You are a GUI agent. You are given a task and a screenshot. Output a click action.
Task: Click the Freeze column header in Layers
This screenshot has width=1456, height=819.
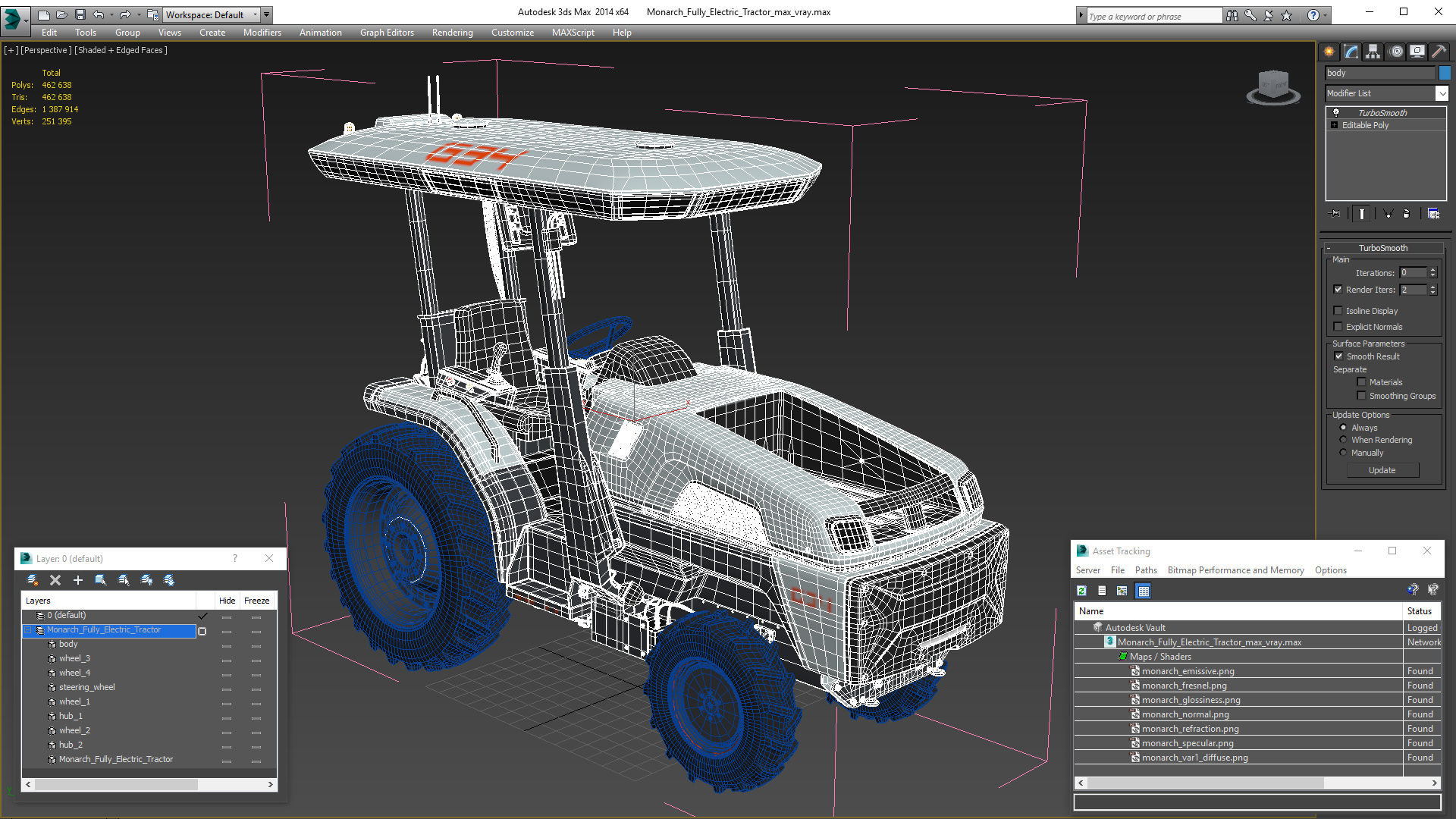pos(257,601)
